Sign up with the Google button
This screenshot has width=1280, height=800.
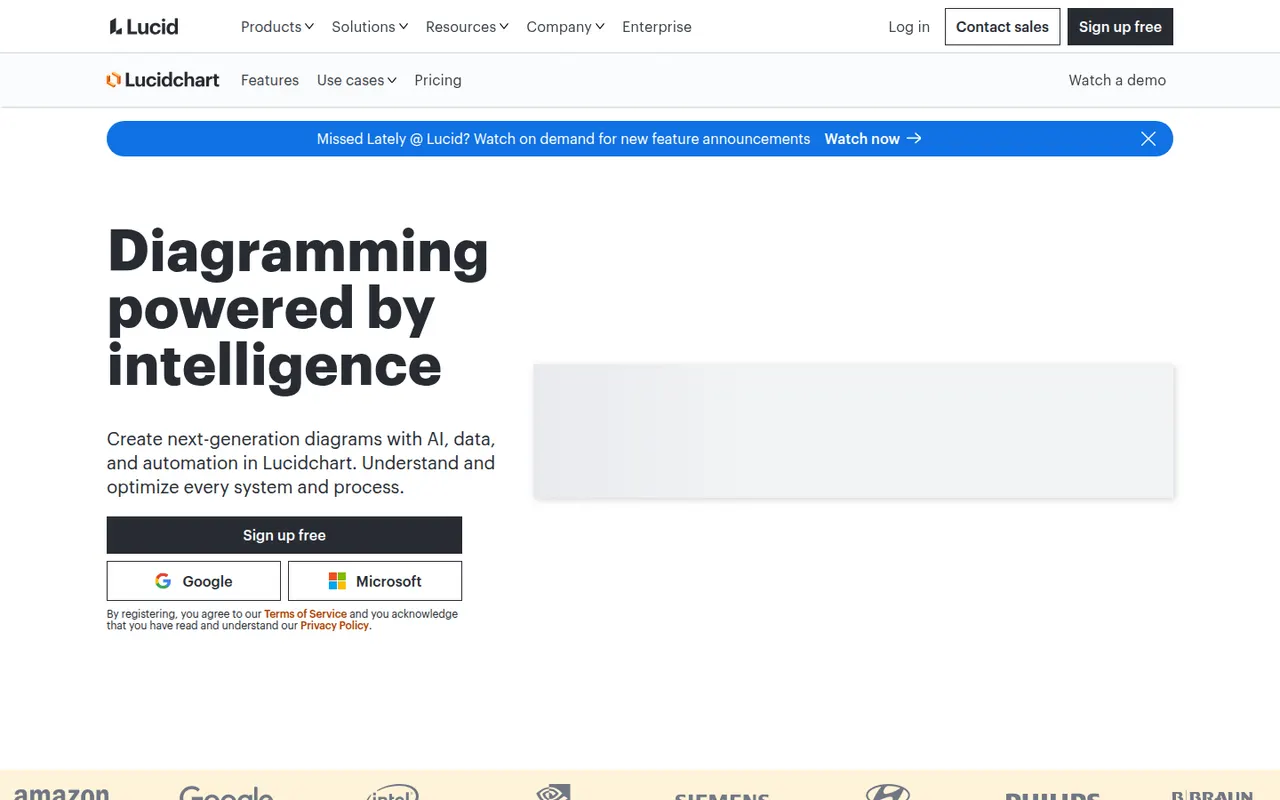[x=194, y=581]
